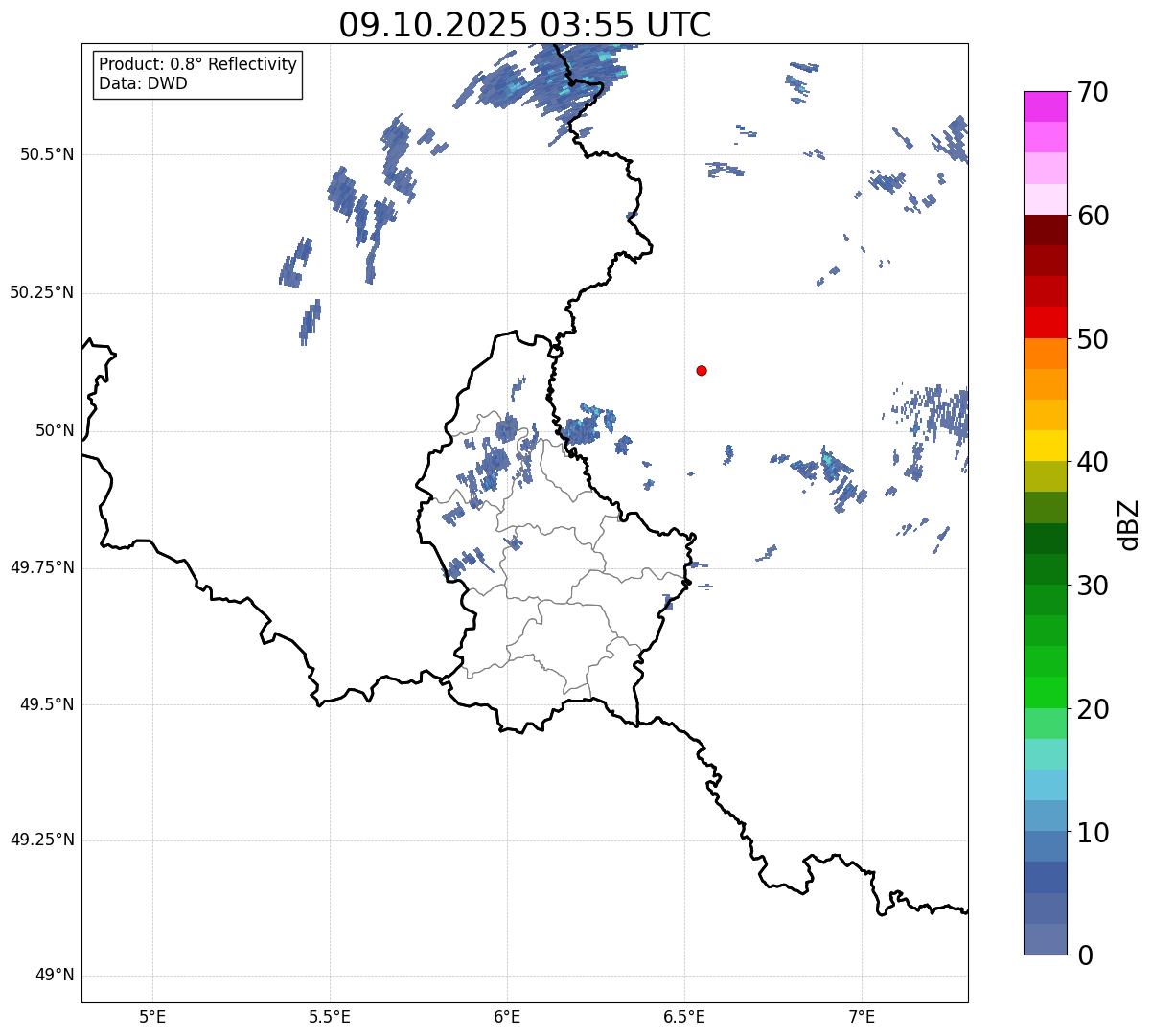The width and height of the screenshot is (1152, 1036).
Task: Click the 5°E longitude label
Action: 152,1016
